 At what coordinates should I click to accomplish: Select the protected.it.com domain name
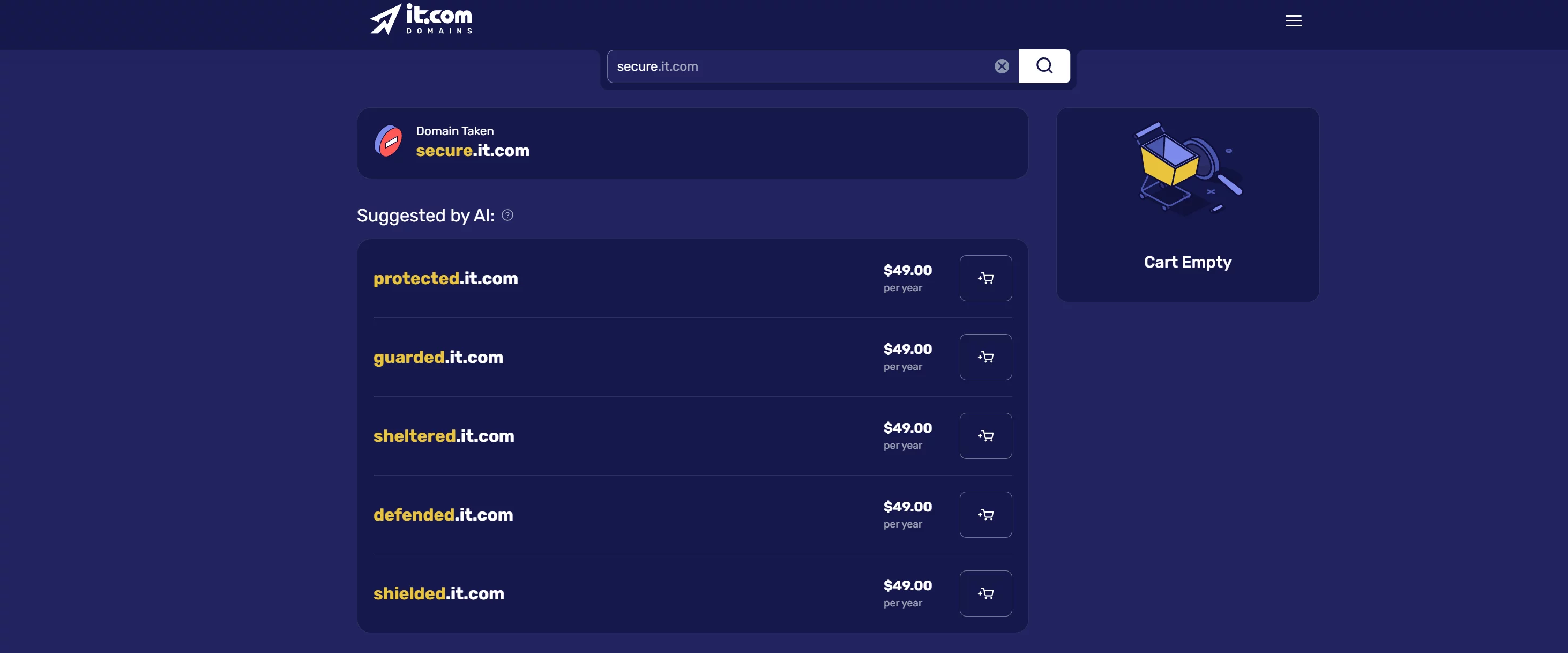[445, 278]
